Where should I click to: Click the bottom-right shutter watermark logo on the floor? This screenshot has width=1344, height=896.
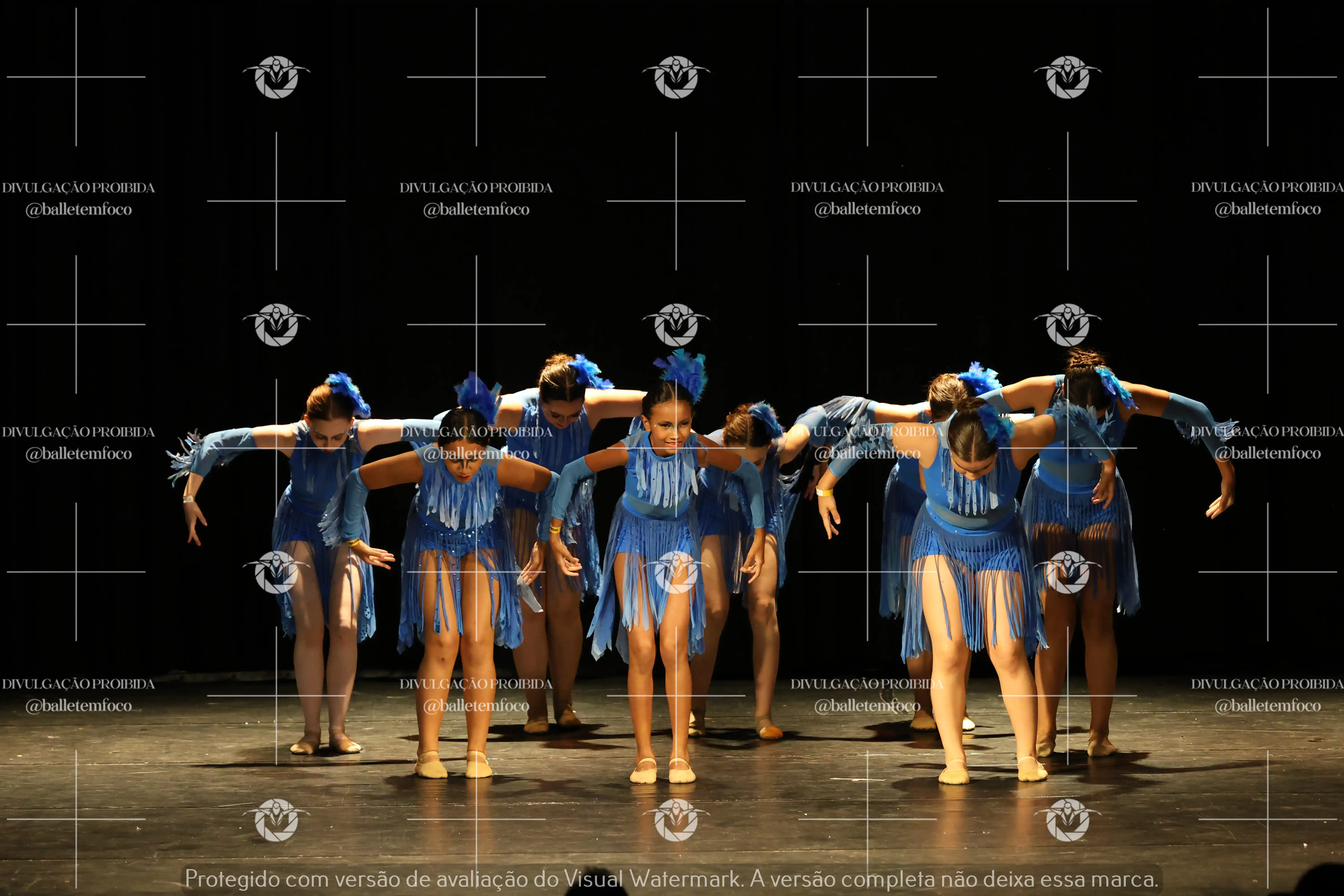[x=1067, y=820]
